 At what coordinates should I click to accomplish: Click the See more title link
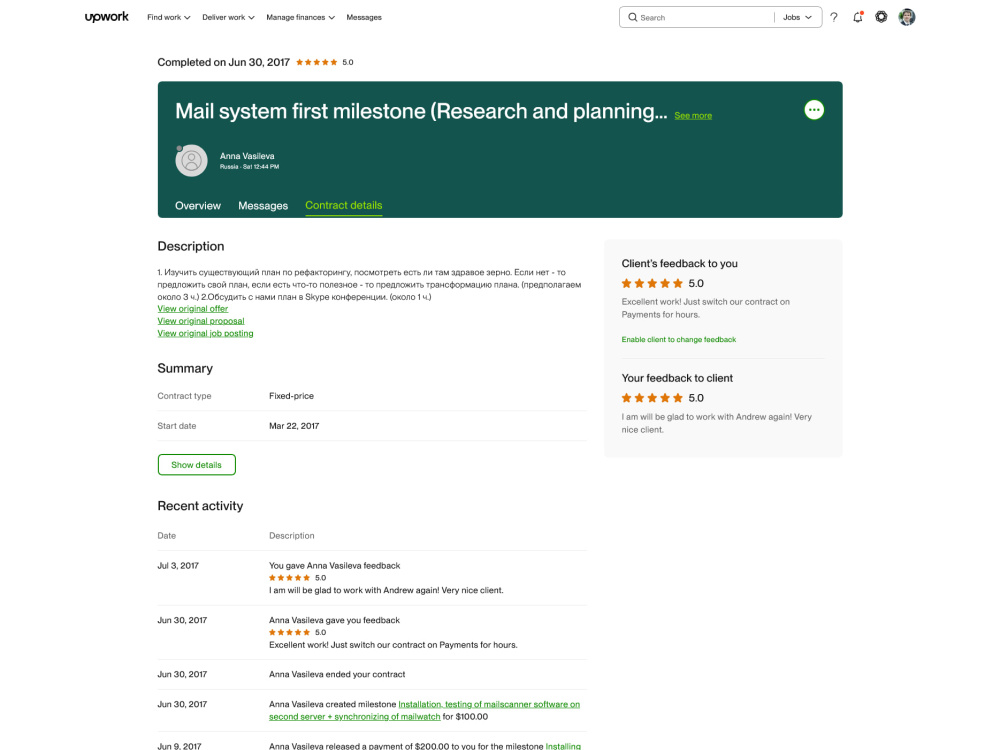click(693, 115)
